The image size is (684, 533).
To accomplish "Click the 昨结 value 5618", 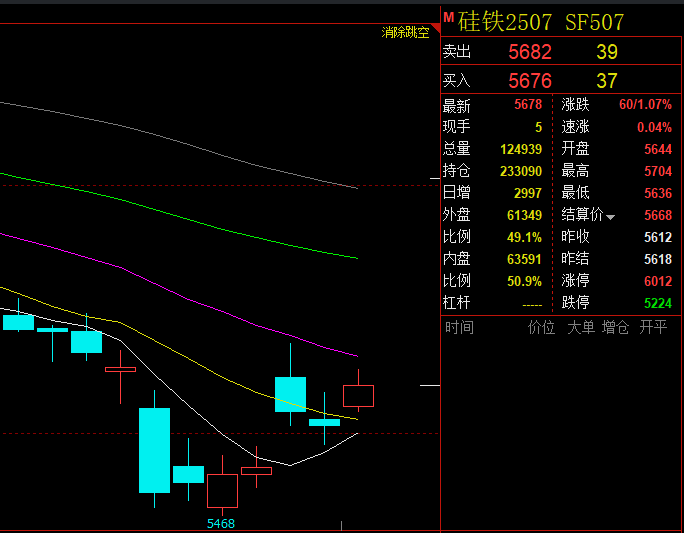I will point(658,260).
